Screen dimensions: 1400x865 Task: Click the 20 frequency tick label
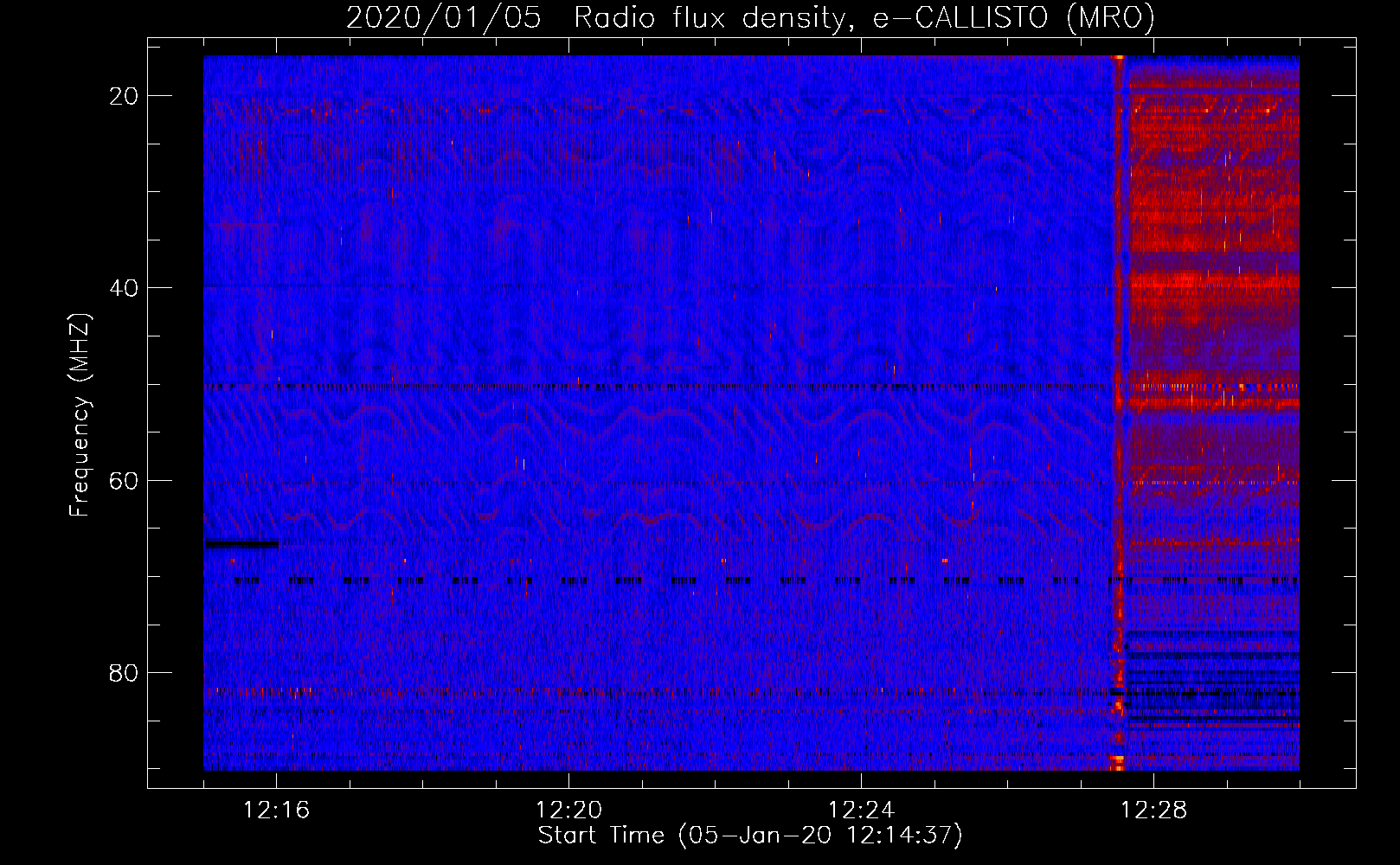click(x=124, y=96)
